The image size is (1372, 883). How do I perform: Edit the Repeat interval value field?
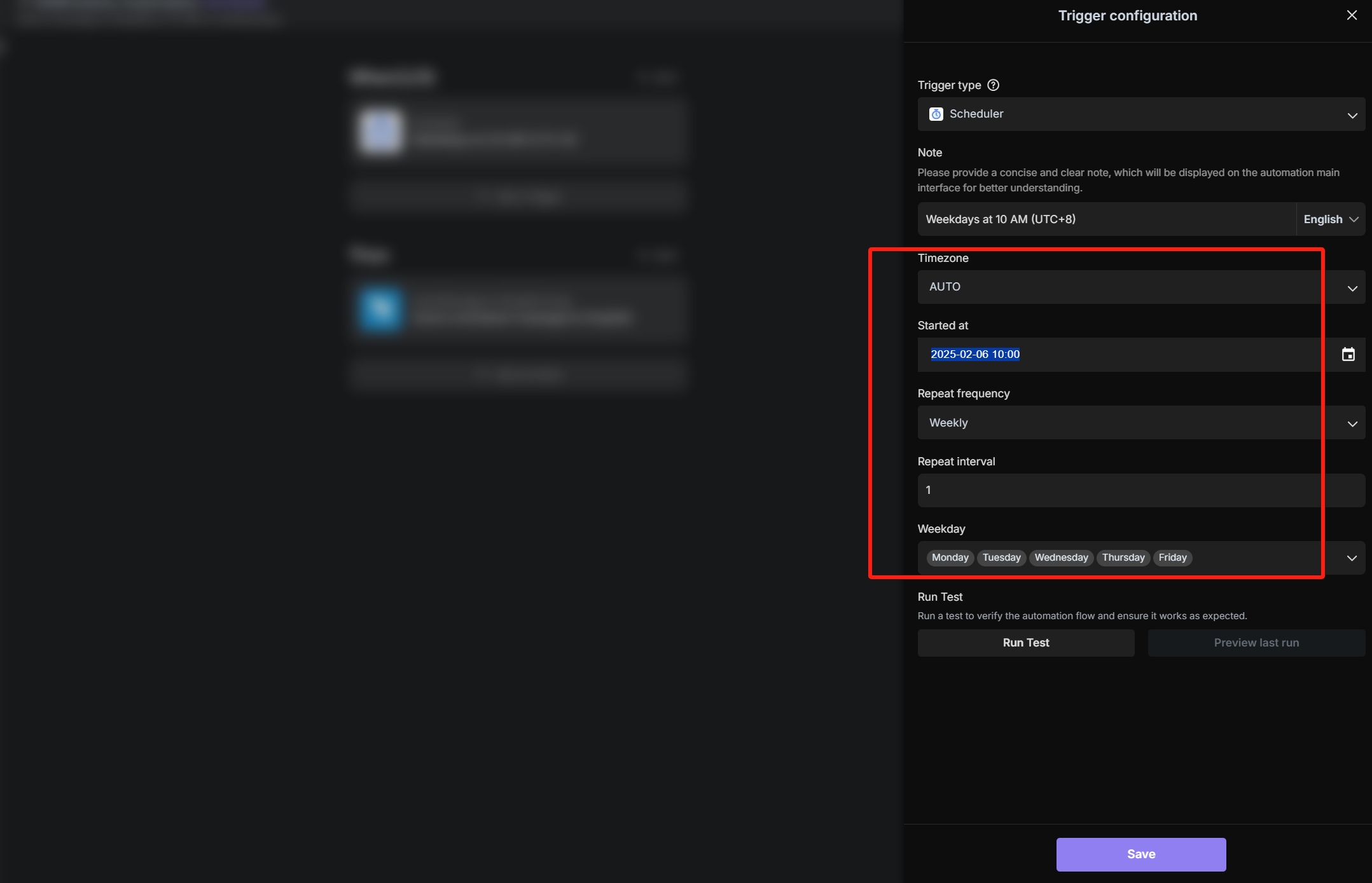click(x=1120, y=490)
